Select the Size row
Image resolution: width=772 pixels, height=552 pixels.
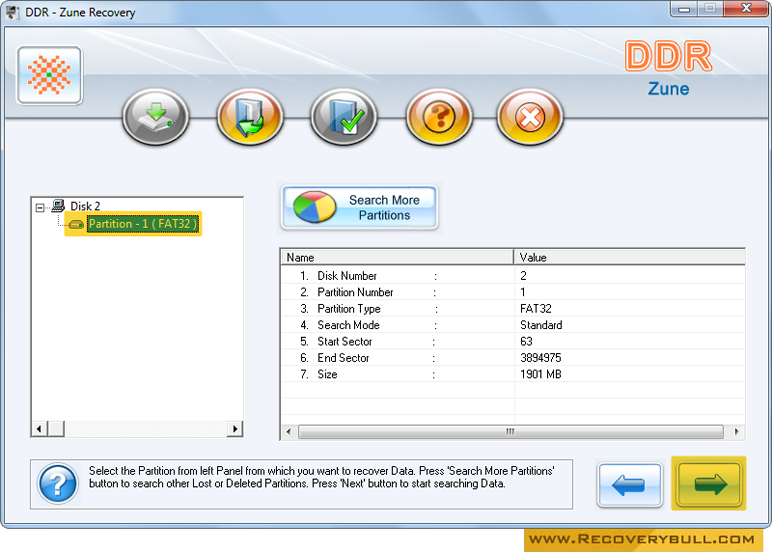[x=513, y=374]
